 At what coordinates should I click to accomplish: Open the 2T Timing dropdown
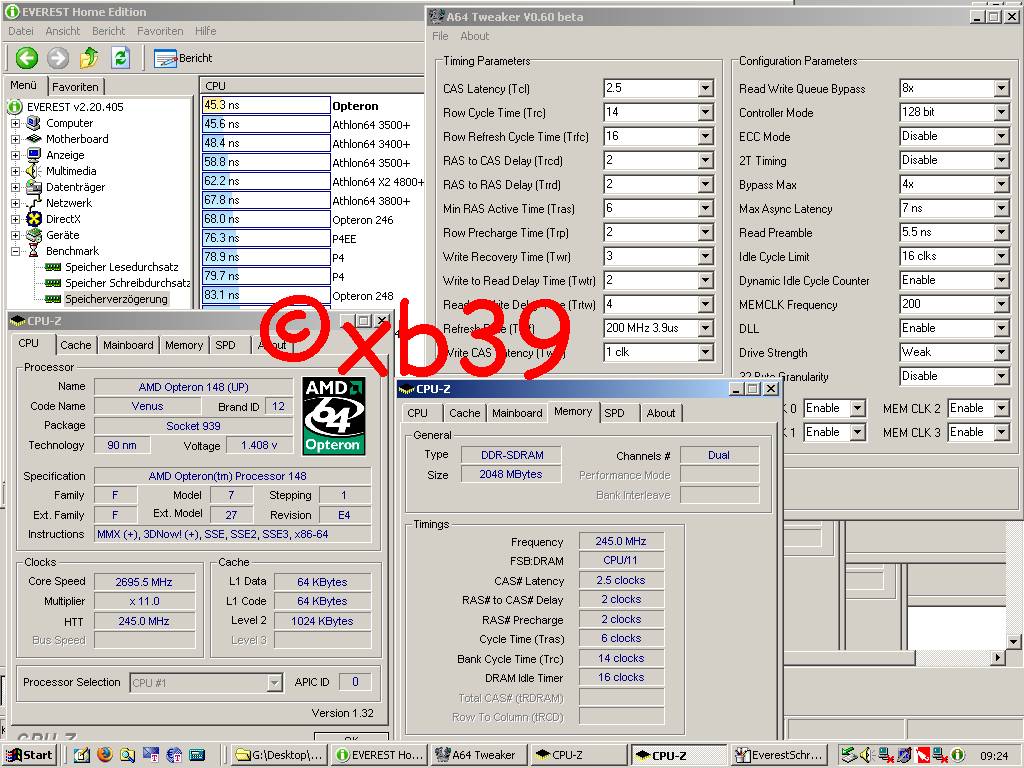click(x=1002, y=160)
